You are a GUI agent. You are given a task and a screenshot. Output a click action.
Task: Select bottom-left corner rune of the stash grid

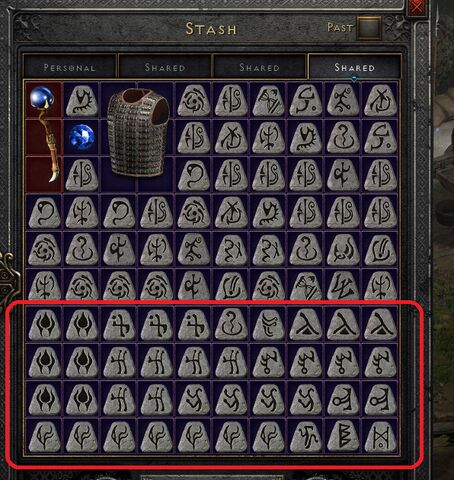pos(45,435)
